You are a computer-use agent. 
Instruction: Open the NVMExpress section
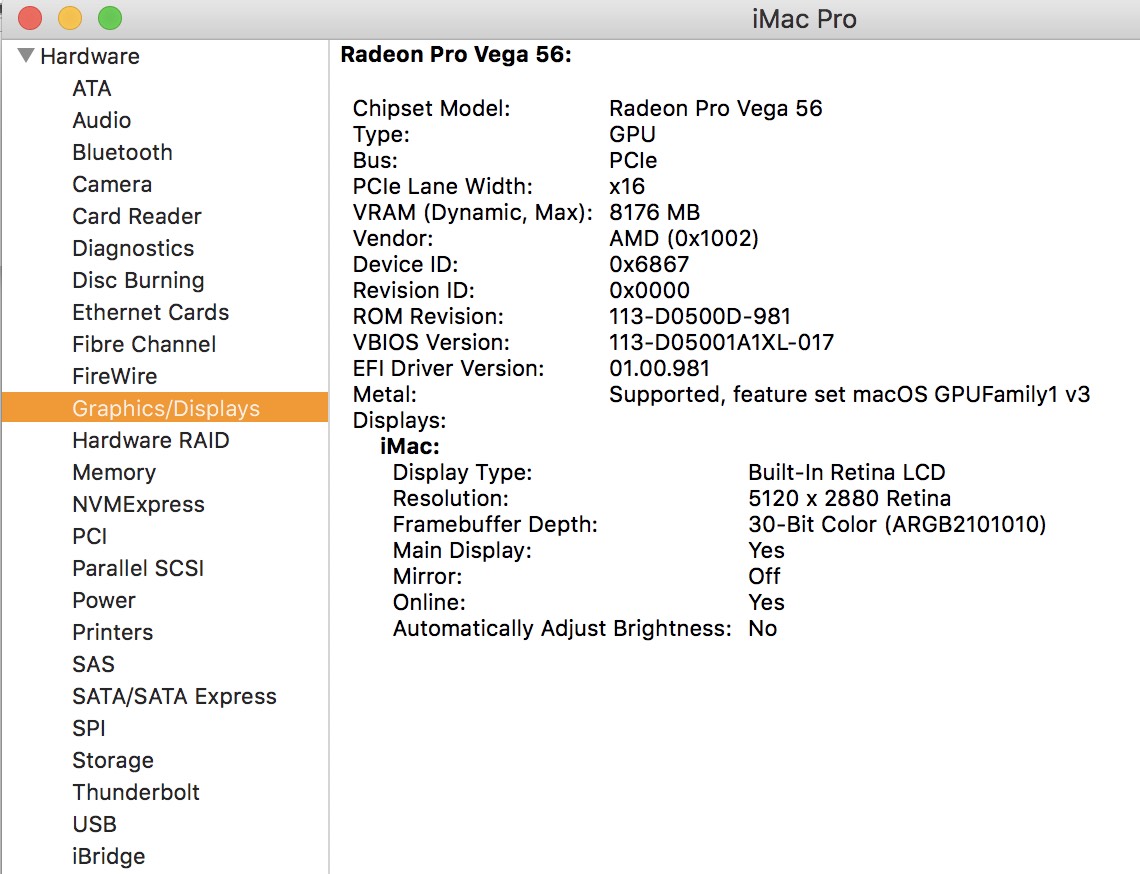pos(138,504)
